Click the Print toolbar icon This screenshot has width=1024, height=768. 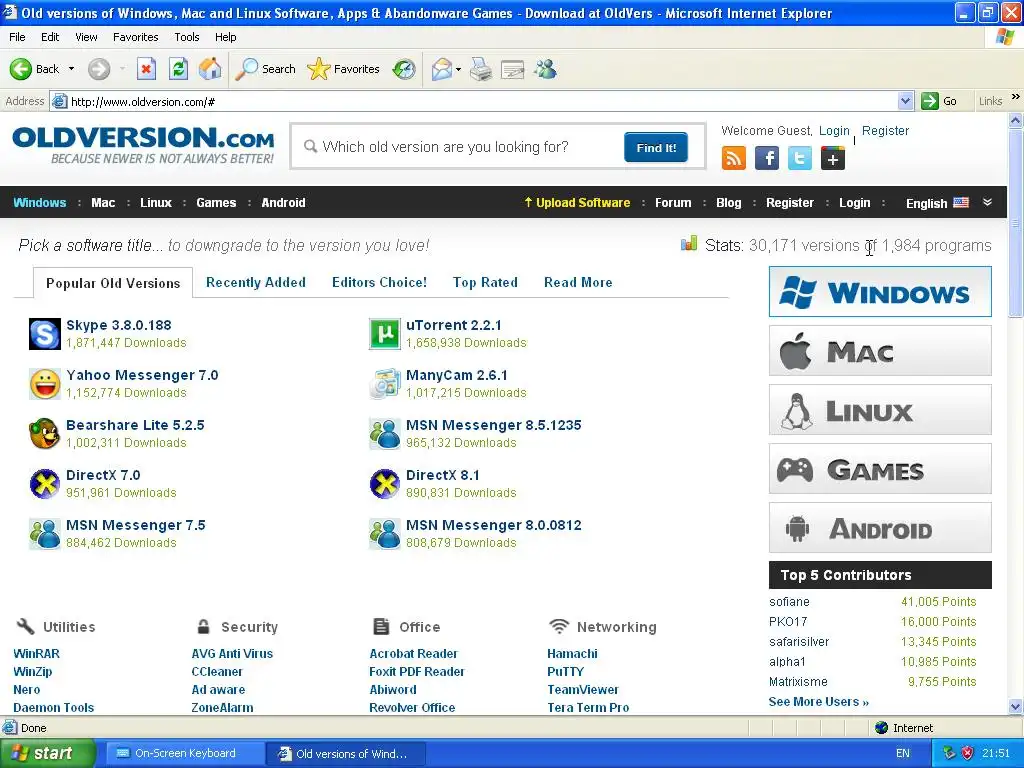coord(481,69)
